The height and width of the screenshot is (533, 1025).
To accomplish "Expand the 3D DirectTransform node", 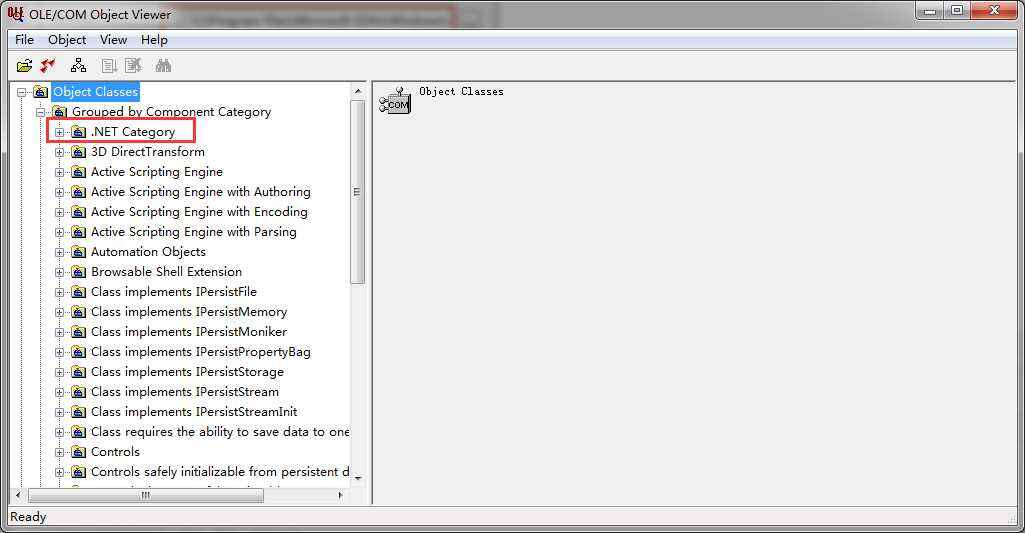I will pyautogui.click(x=59, y=152).
